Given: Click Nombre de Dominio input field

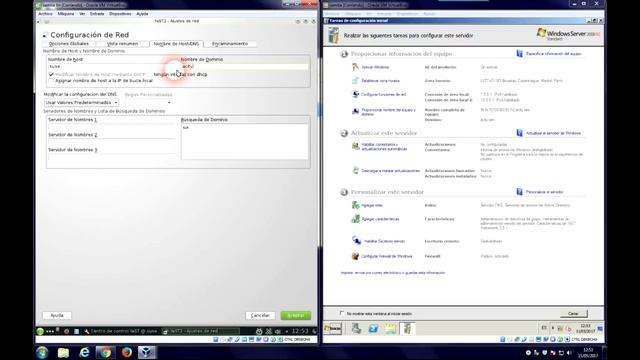Looking at the screenshot, I should (x=244, y=66).
